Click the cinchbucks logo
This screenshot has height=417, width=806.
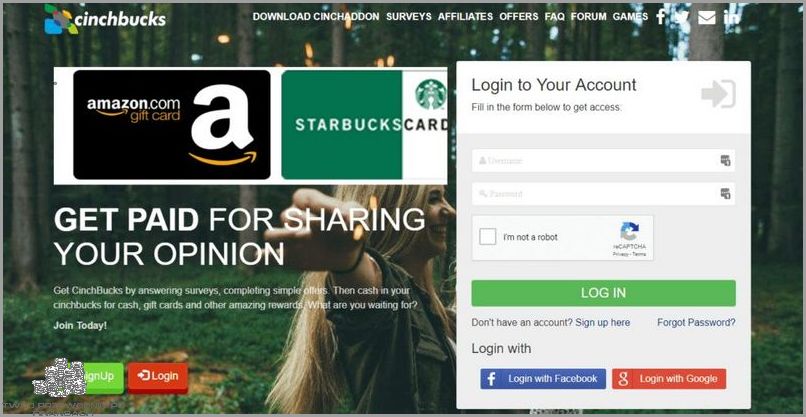(x=105, y=20)
